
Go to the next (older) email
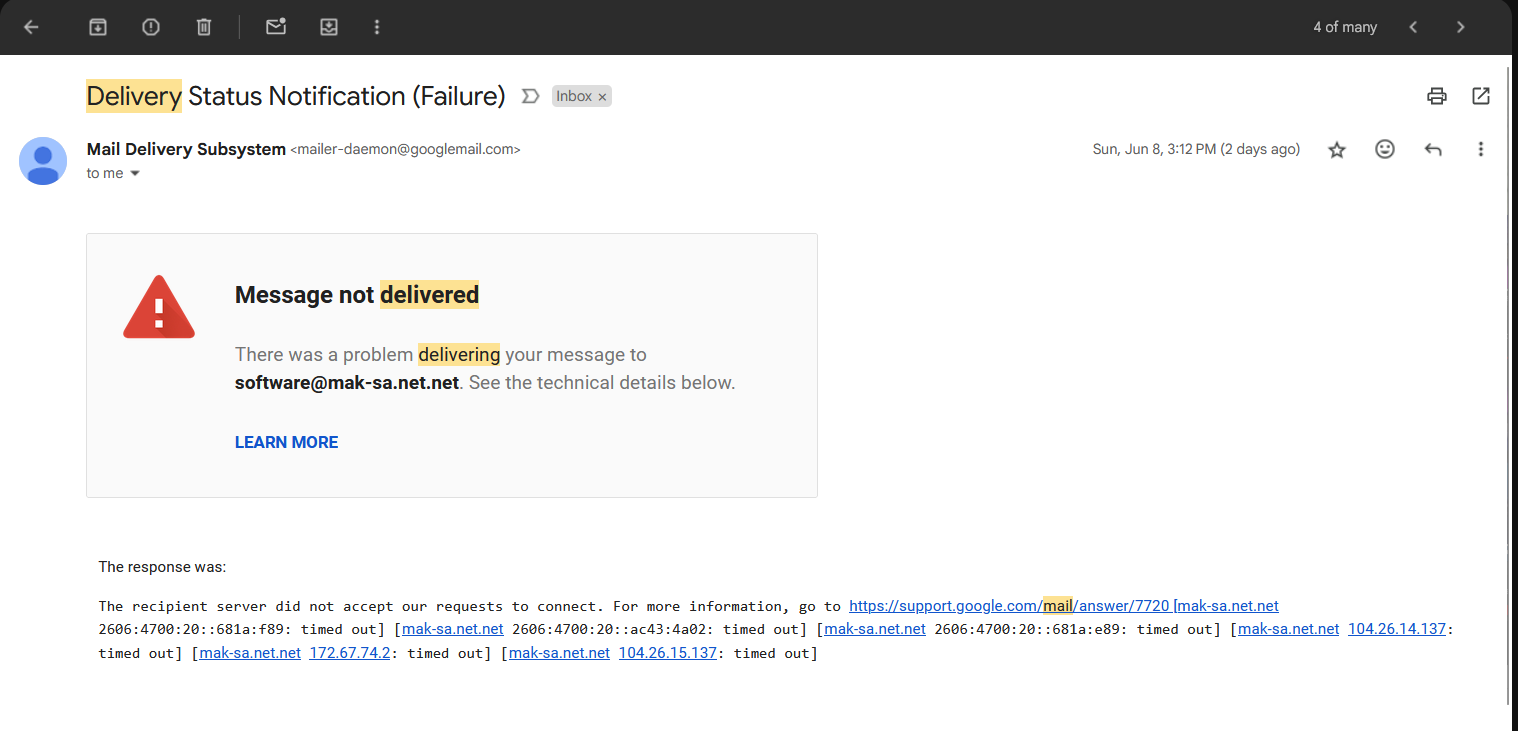(1461, 27)
